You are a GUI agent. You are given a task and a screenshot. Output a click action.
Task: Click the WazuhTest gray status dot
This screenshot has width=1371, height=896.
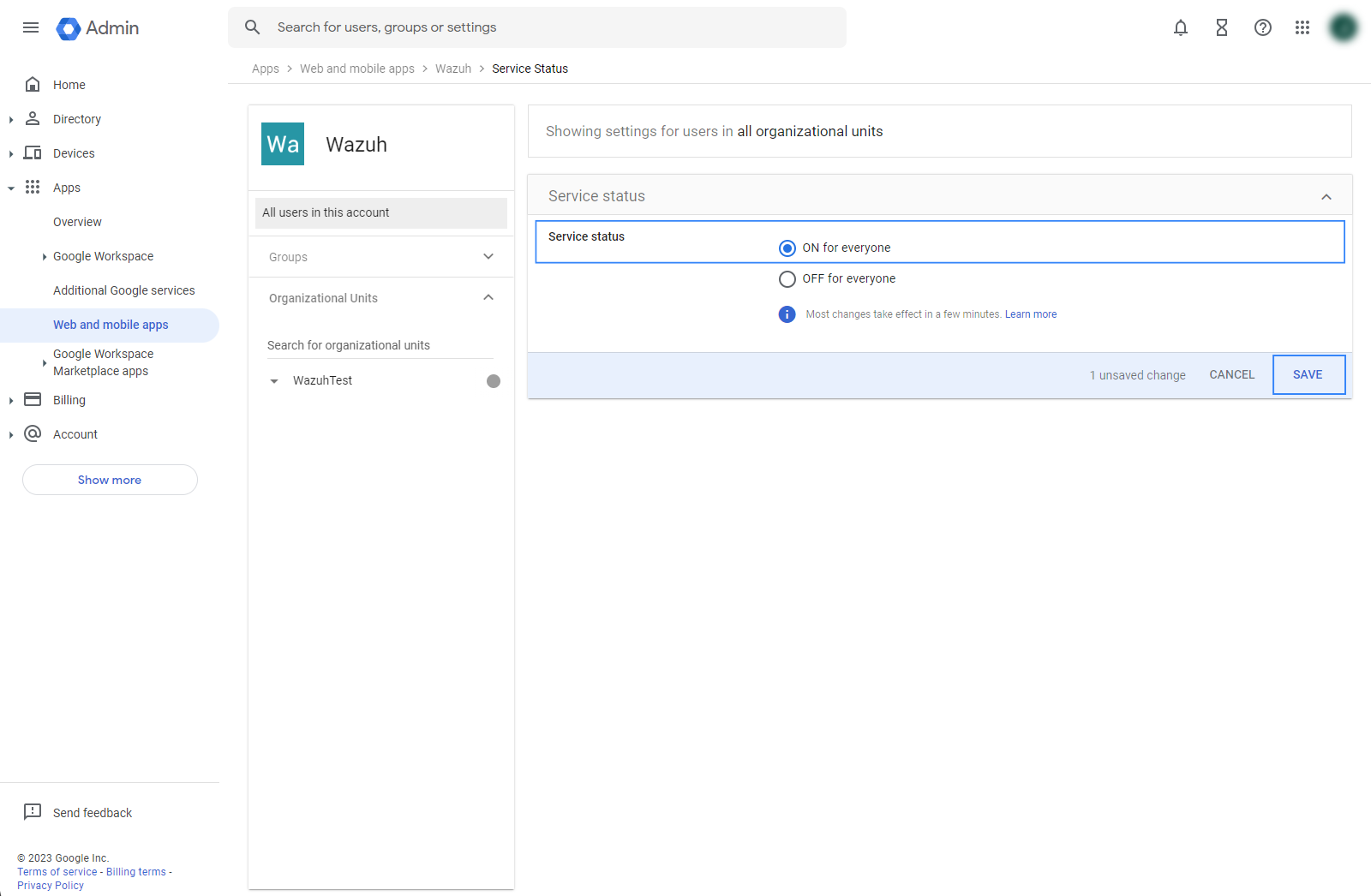click(494, 381)
